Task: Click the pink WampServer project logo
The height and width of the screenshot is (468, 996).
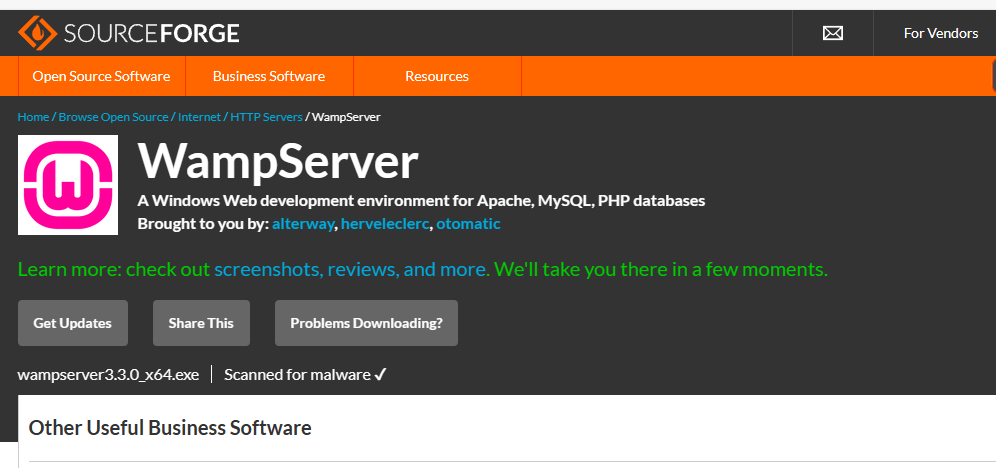Action: [x=68, y=185]
